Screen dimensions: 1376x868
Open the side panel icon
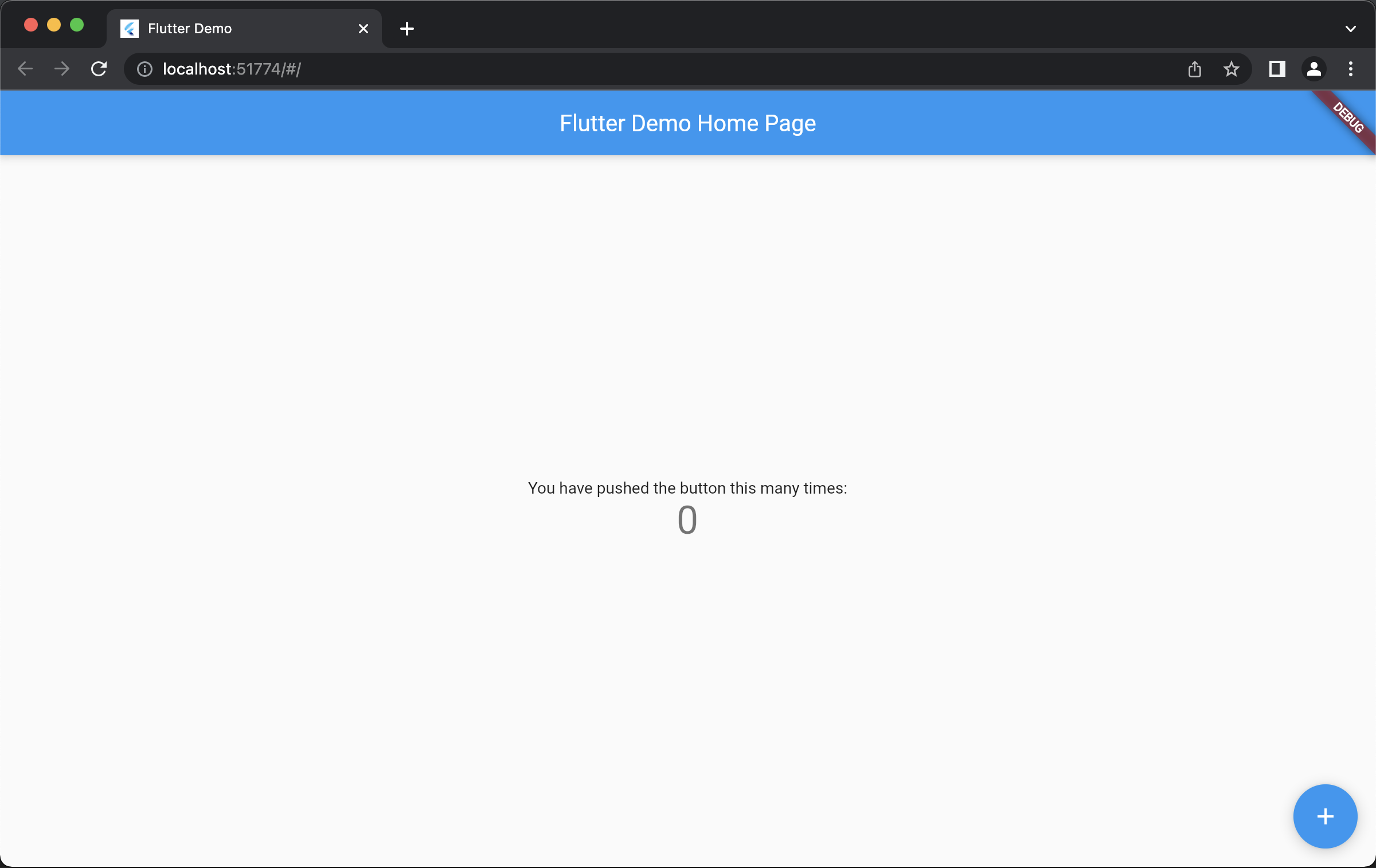(1276, 69)
